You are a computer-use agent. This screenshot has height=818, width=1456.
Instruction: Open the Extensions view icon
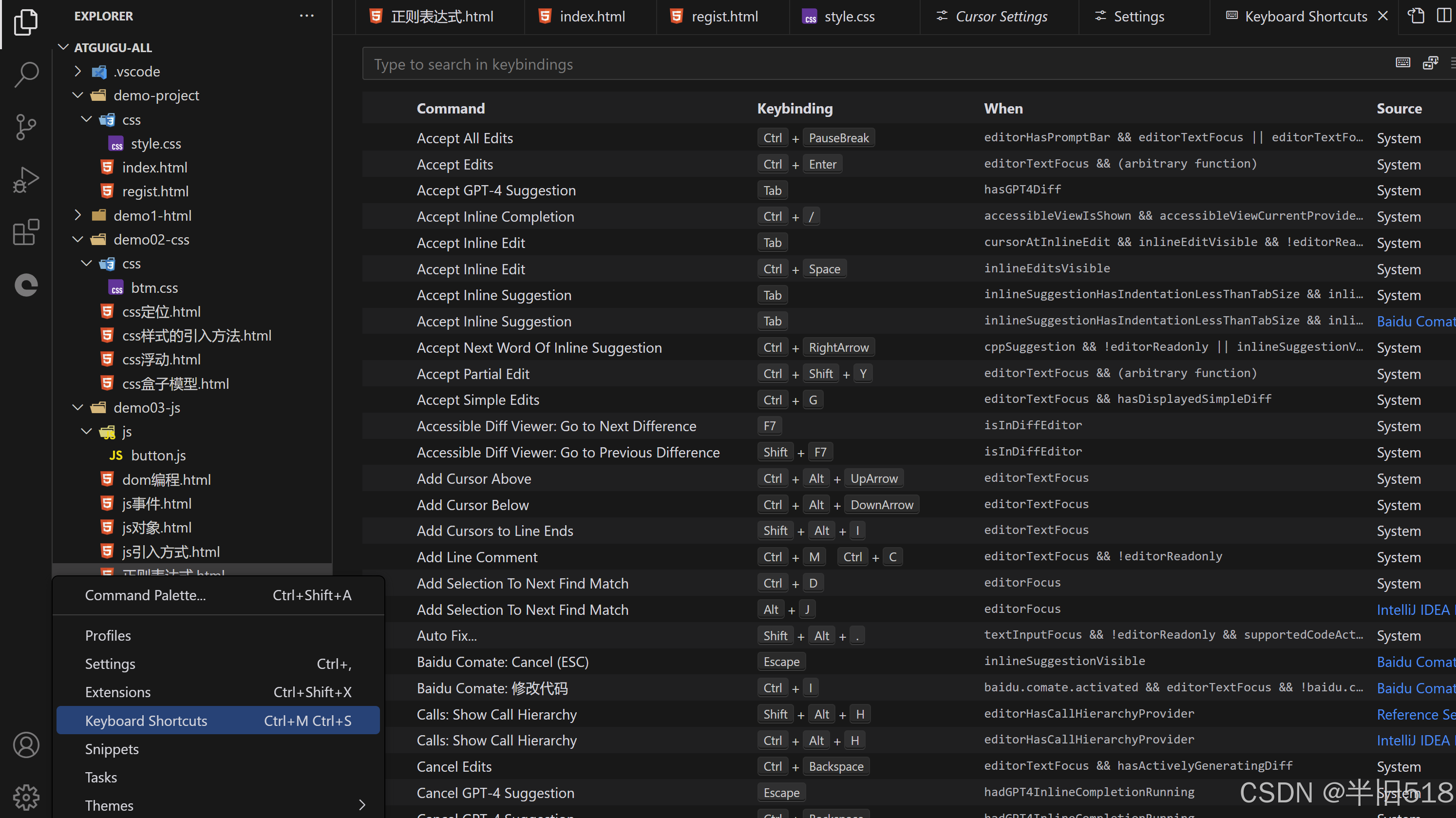(26, 232)
